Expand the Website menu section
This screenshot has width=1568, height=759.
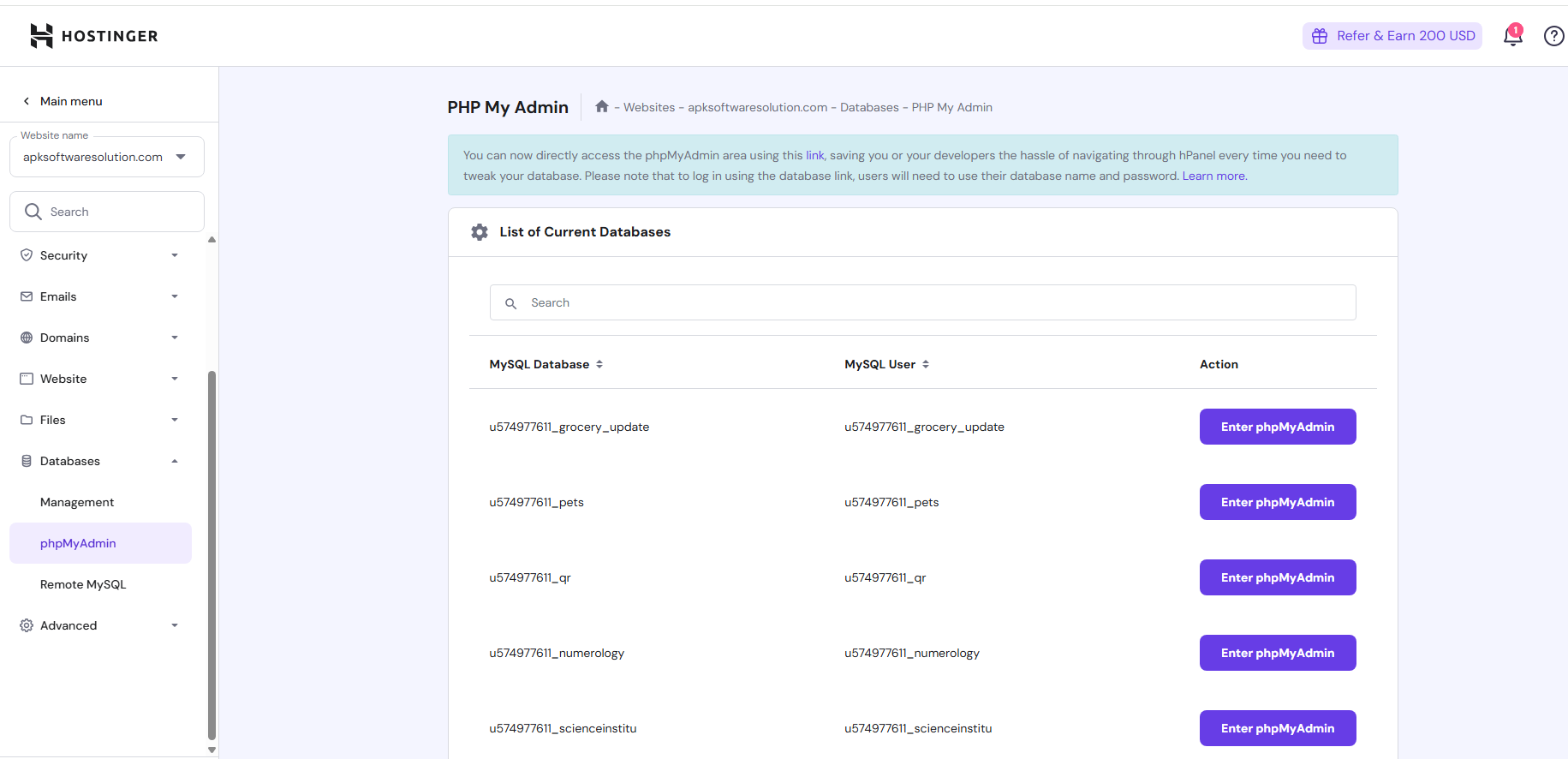pyautogui.click(x=175, y=379)
